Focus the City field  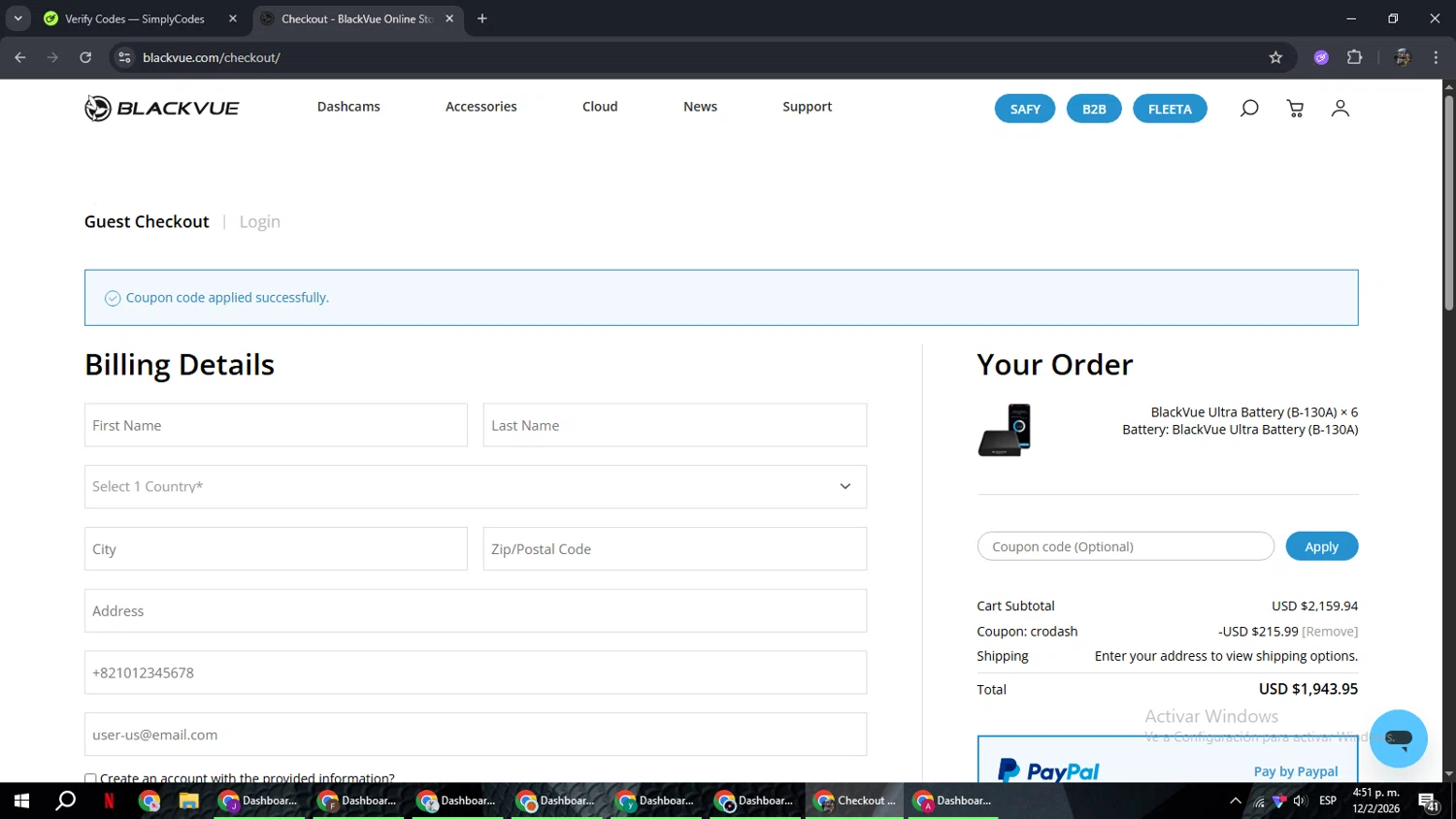276,548
